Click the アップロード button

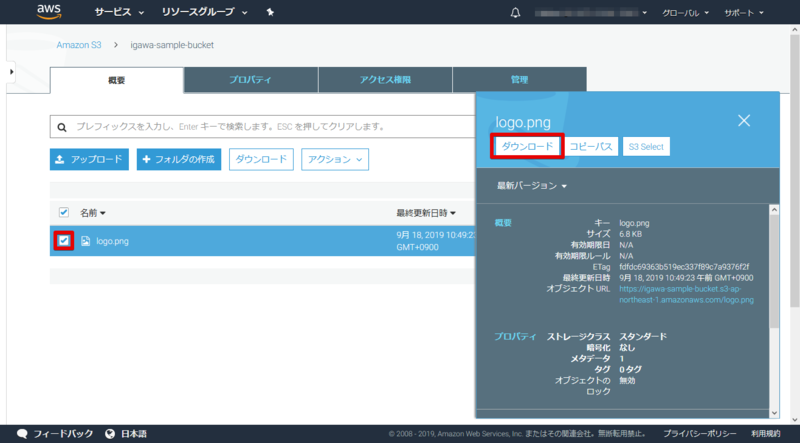pyautogui.click(x=89, y=159)
